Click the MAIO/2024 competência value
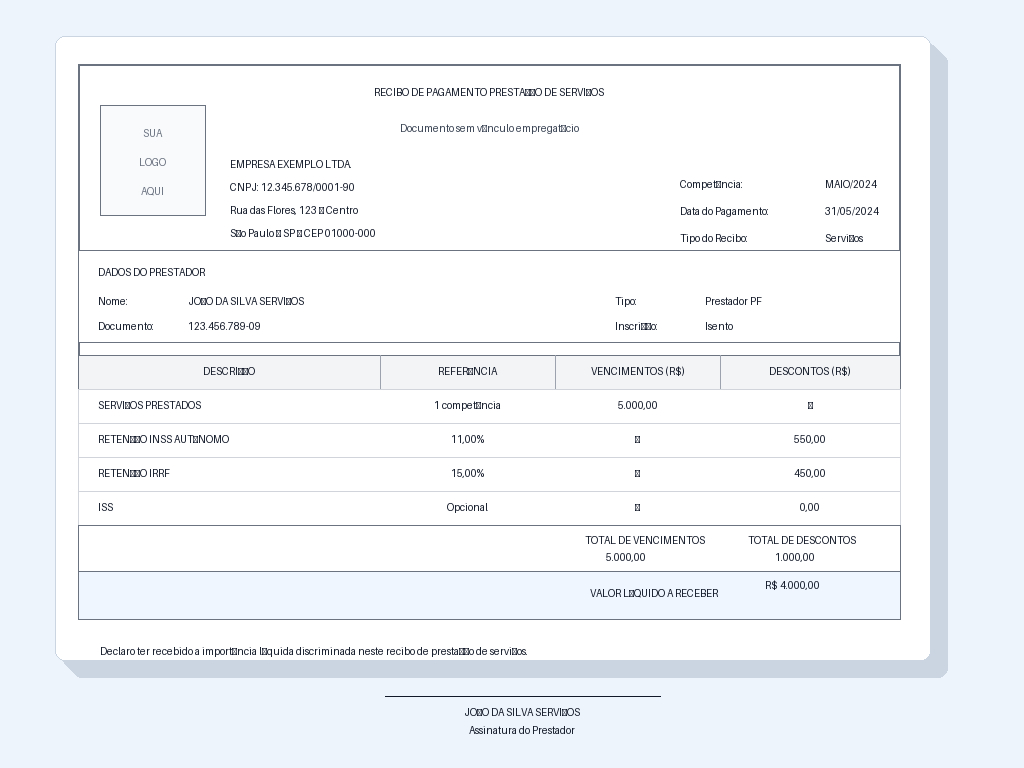1024x768 pixels. click(x=851, y=184)
